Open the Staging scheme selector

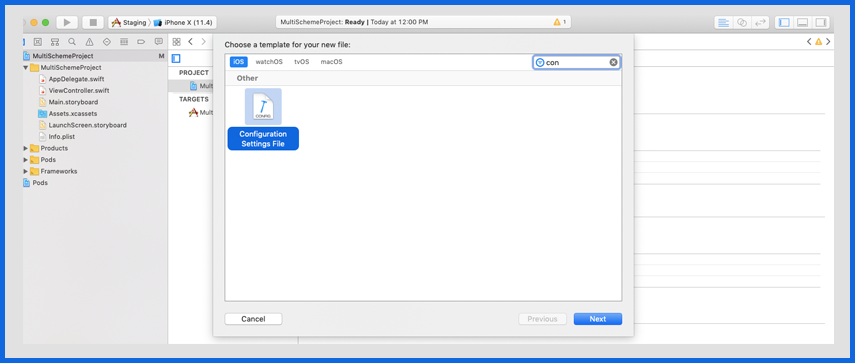(x=129, y=22)
